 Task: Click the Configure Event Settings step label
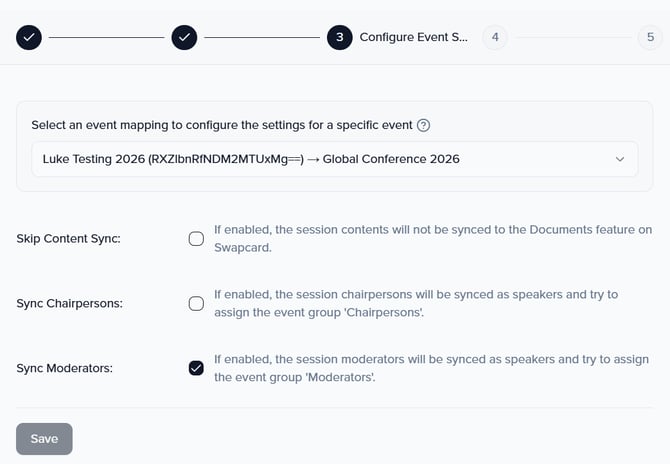[x=413, y=37]
